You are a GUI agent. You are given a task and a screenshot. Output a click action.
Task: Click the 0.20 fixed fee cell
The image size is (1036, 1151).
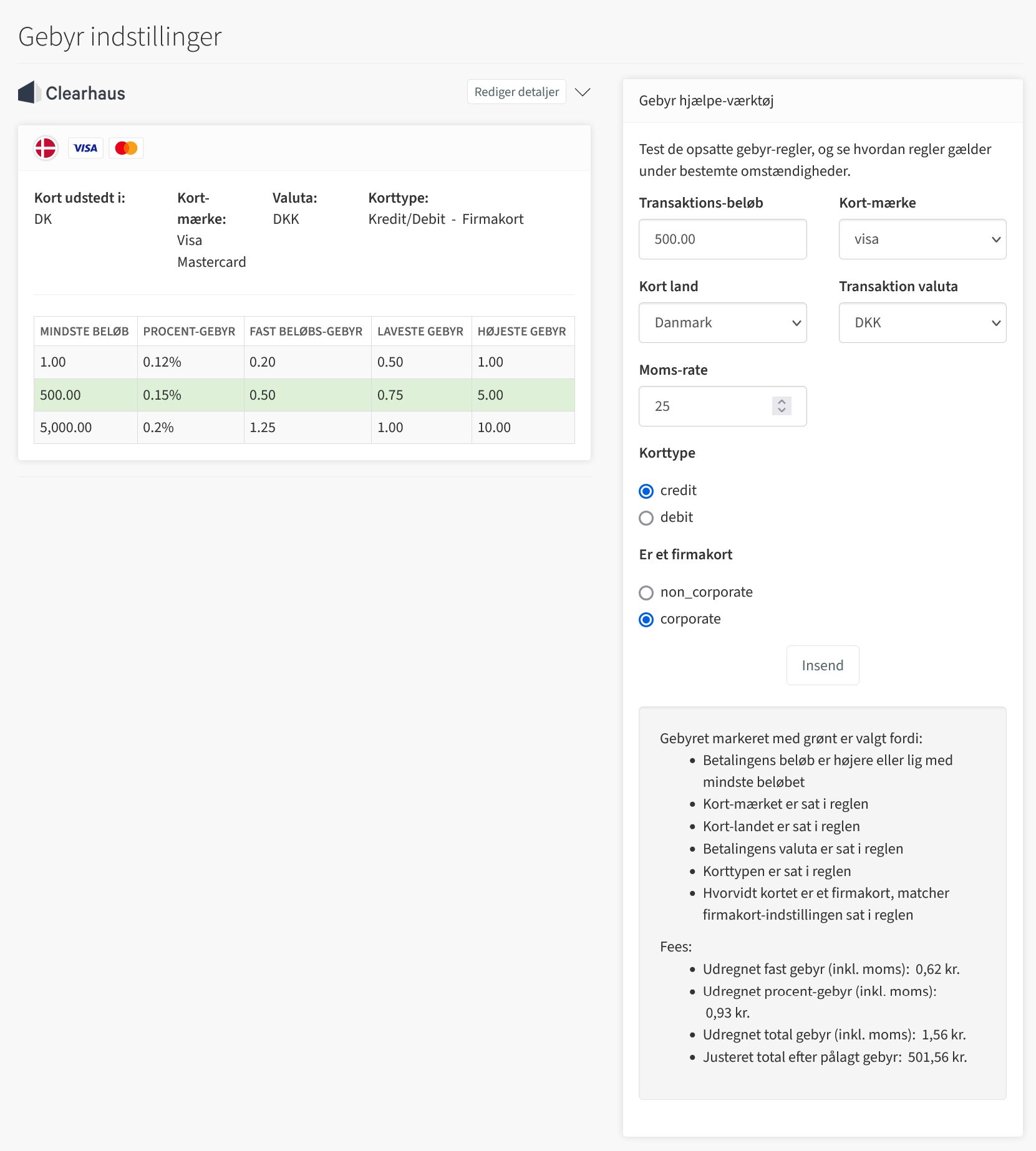[x=307, y=362]
